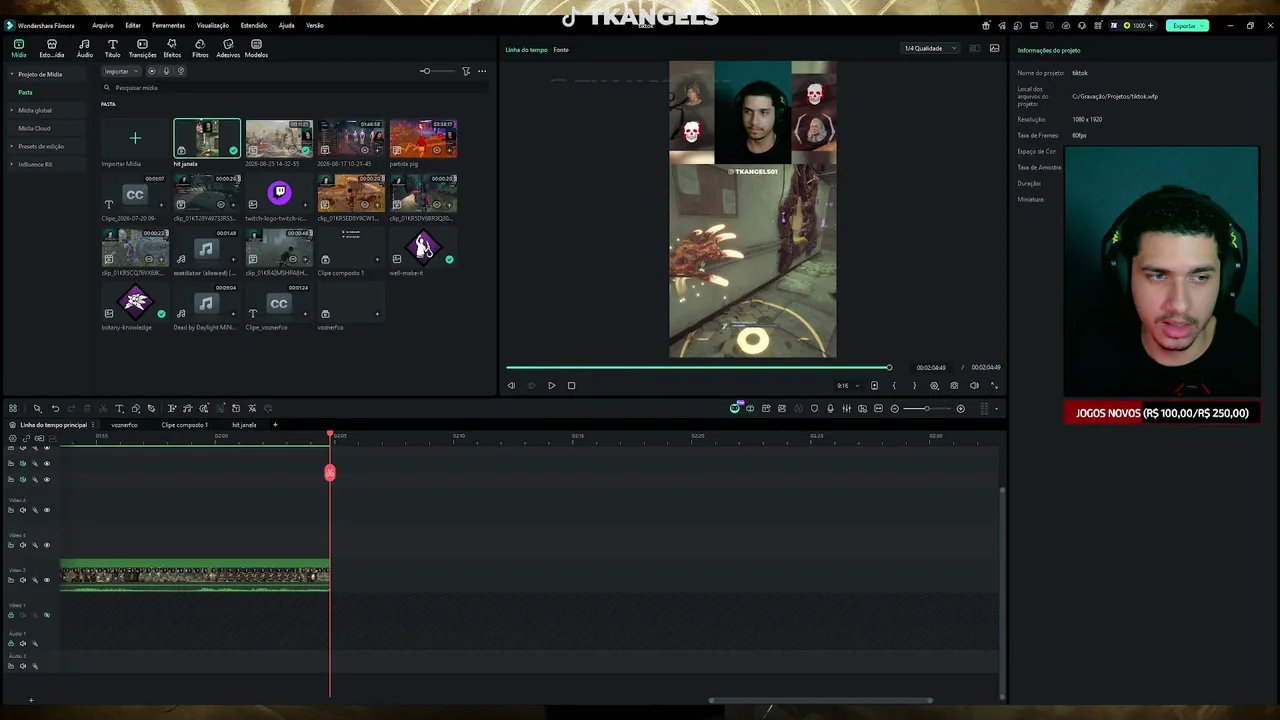Image resolution: width=1280 pixels, height=720 pixels.
Task: Play the preview video
Action: (x=551, y=385)
